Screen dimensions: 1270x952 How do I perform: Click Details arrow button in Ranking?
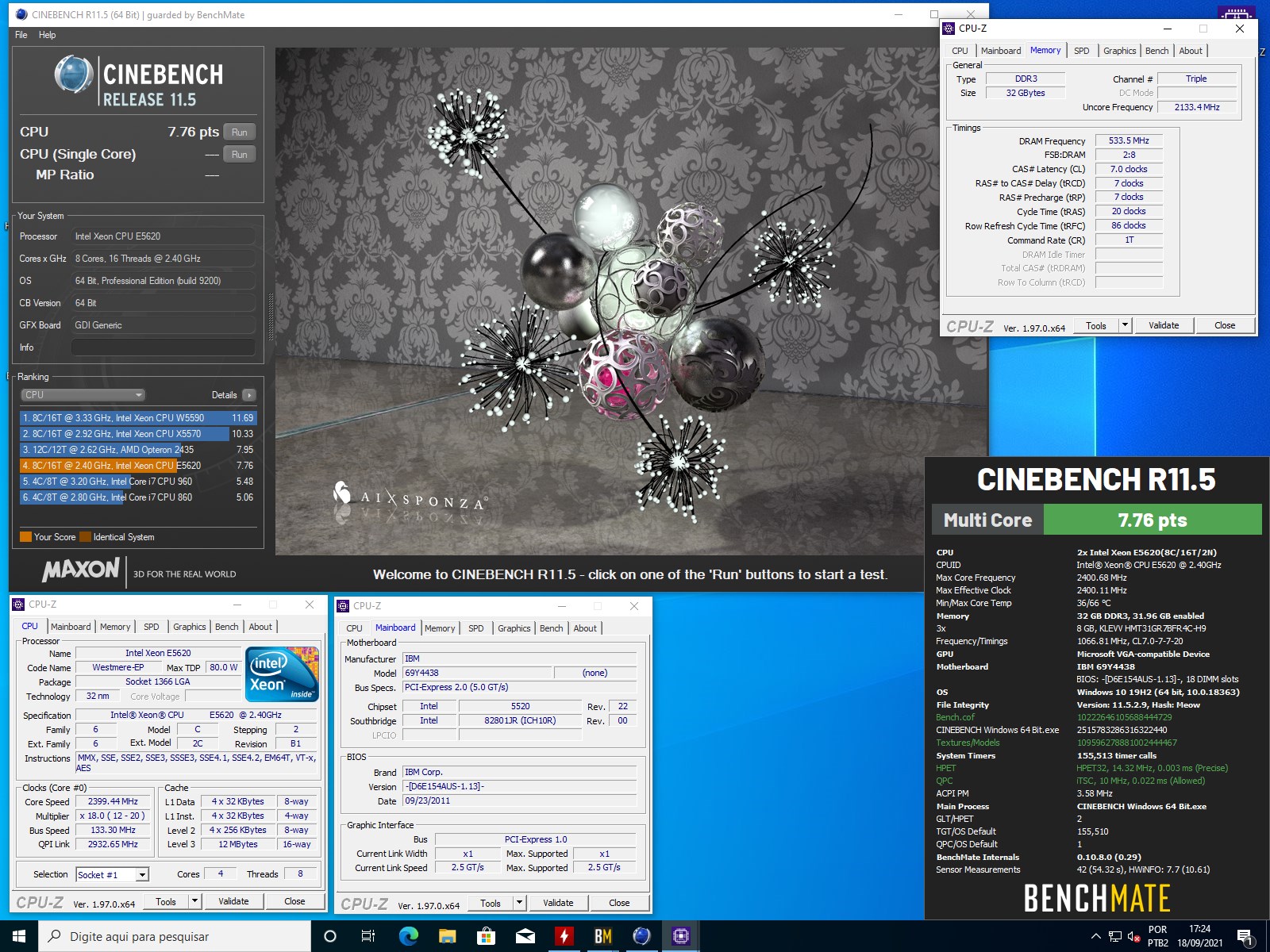click(249, 395)
